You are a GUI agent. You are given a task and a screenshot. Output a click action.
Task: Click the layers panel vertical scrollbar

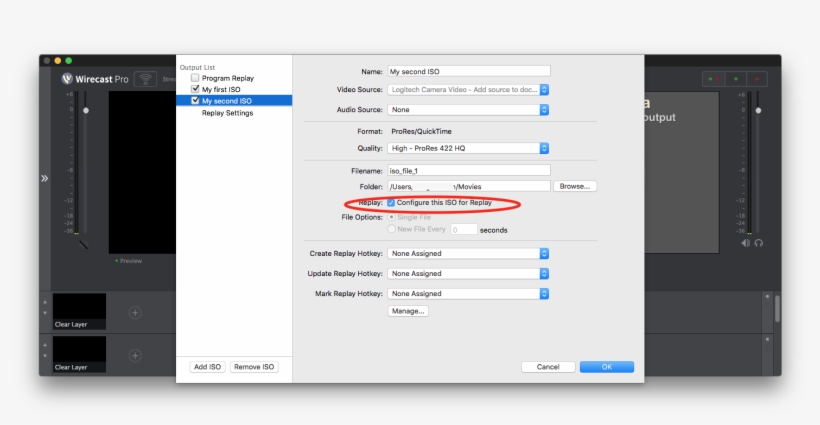[x=777, y=308]
